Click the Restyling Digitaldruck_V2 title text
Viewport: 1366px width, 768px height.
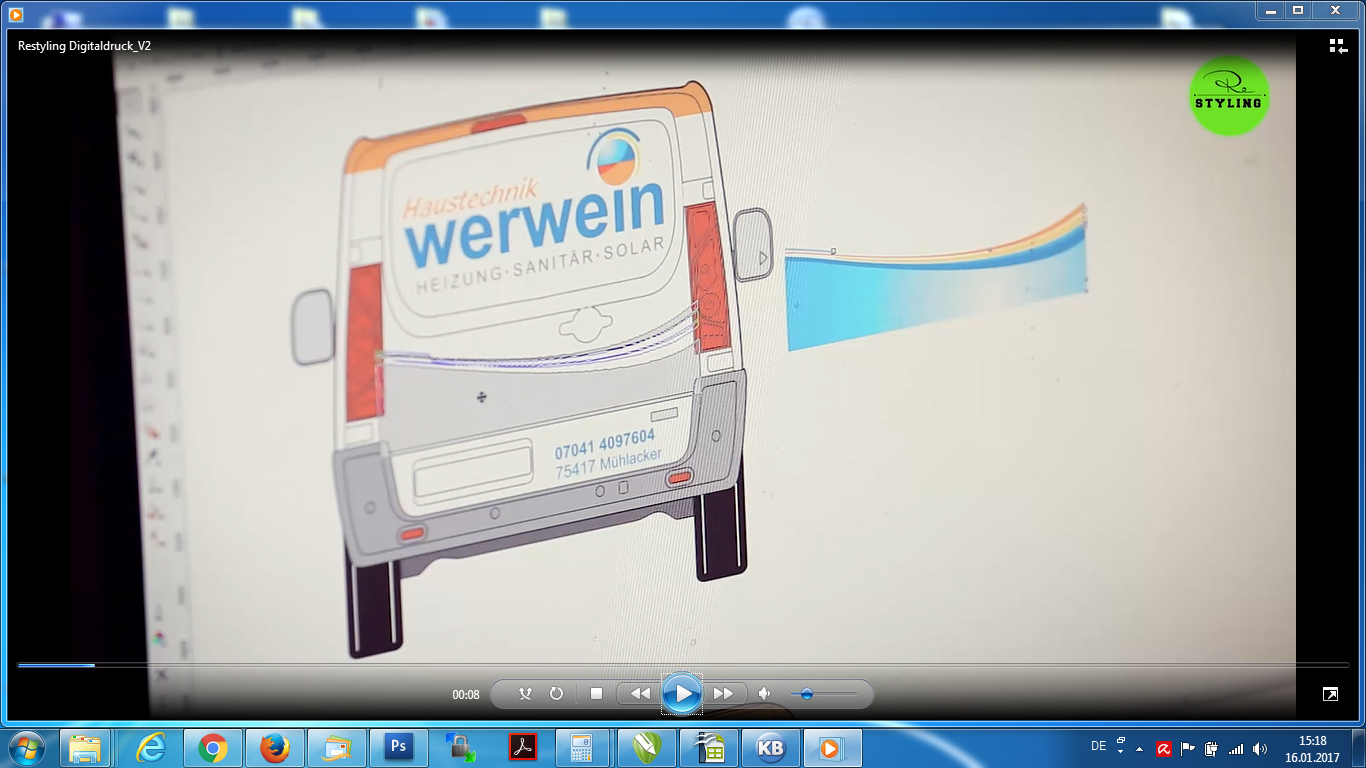[x=85, y=46]
